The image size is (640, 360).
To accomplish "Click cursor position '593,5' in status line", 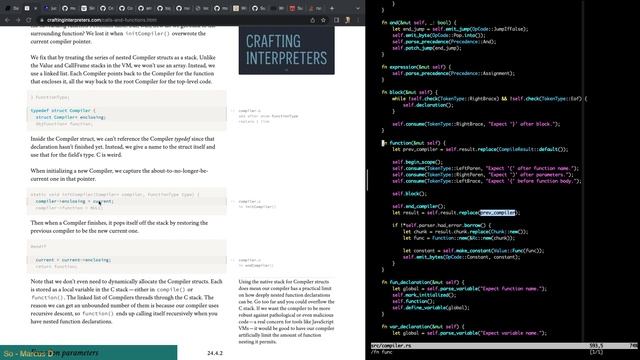I will [596, 346].
